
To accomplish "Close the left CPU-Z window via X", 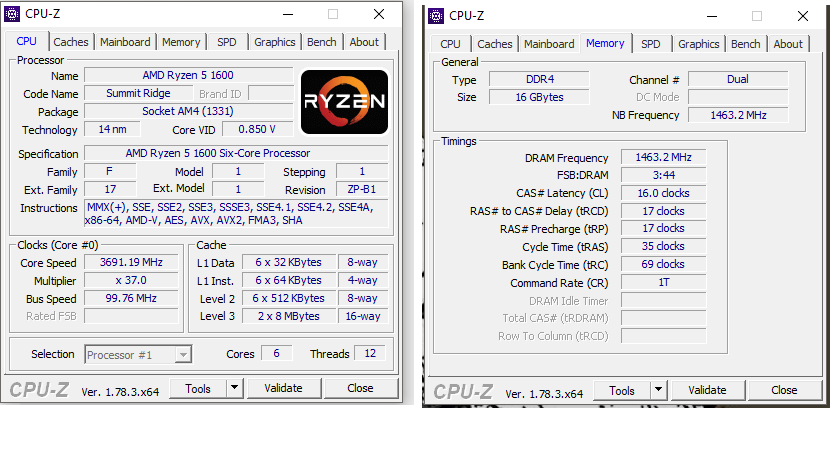I will click(379, 14).
